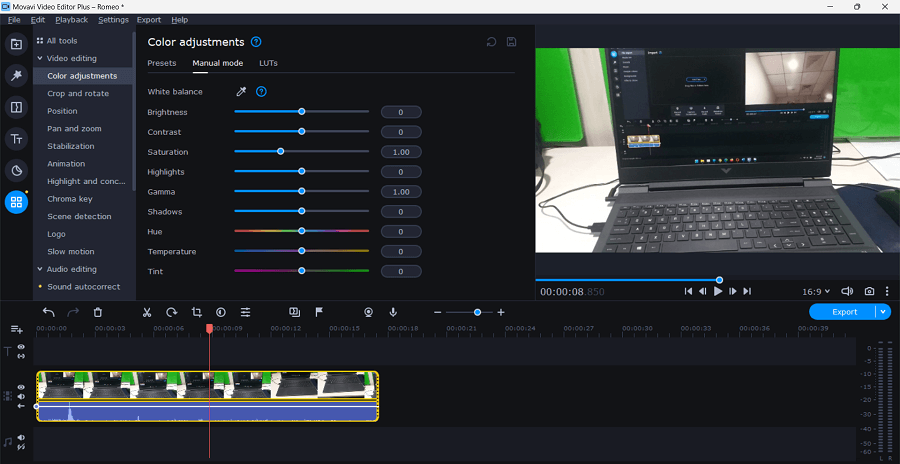The width and height of the screenshot is (900, 464).
Task: Click the crop tool in timeline toolbar
Action: [196, 312]
